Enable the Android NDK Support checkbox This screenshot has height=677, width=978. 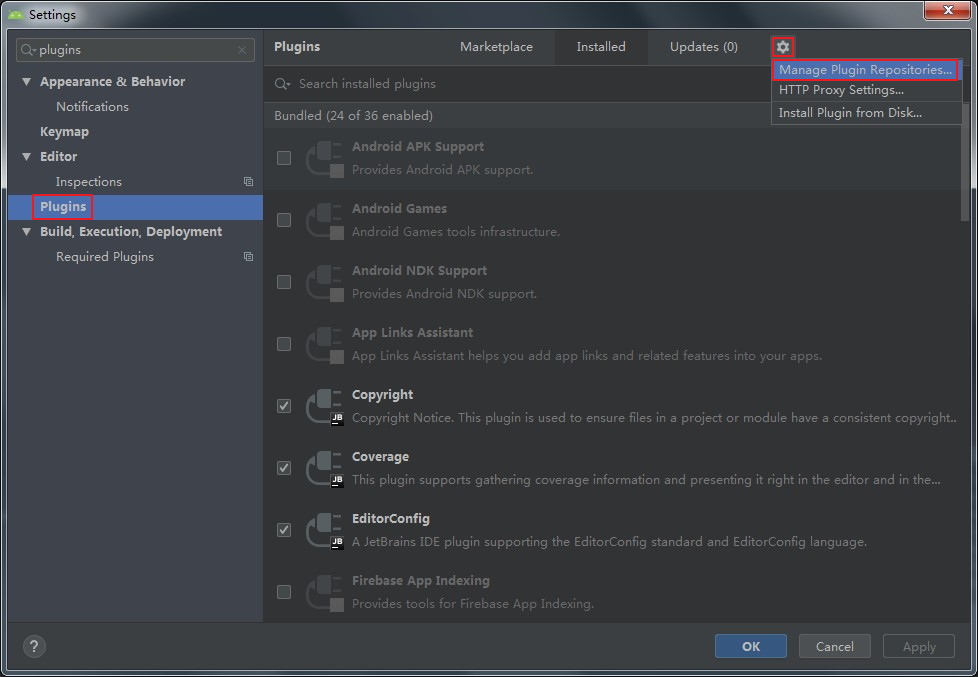coord(284,282)
